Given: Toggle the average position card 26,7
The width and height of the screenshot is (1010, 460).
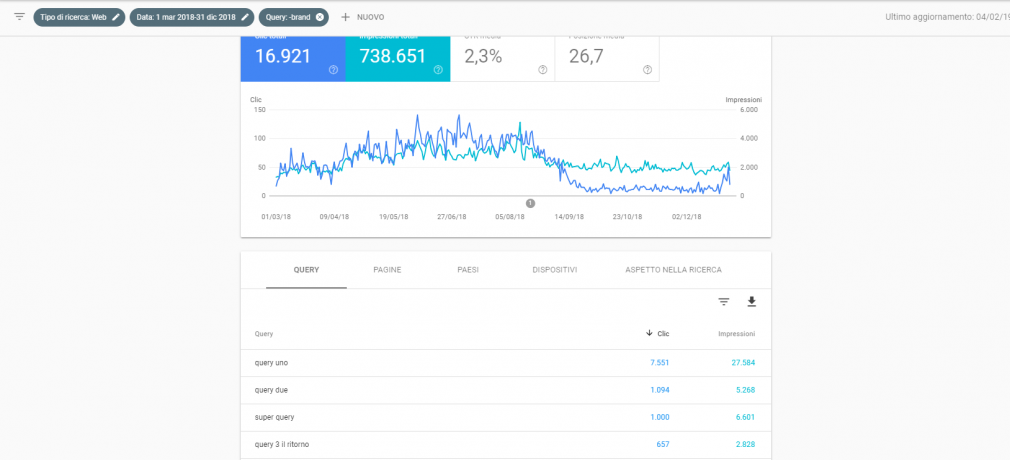Looking at the screenshot, I should click(x=607, y=59).
